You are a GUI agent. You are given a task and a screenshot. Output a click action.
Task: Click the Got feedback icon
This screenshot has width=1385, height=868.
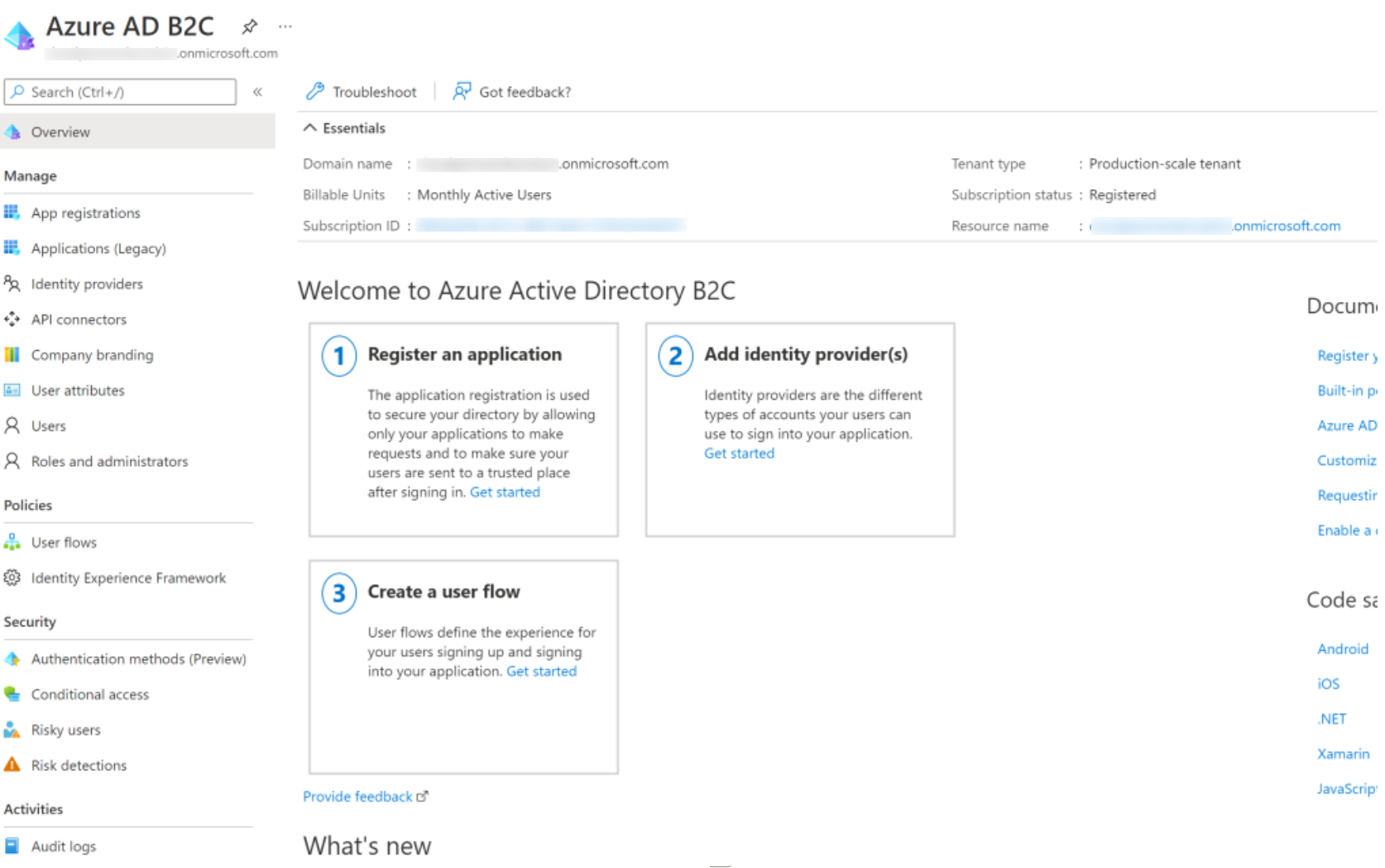pos(462,92)
